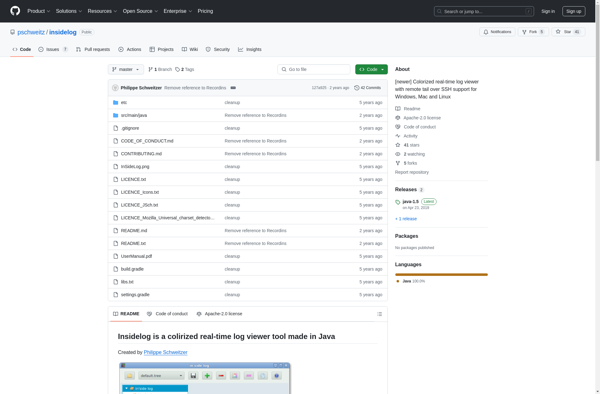Open LICENCE.txt file

tap(133, 179)
